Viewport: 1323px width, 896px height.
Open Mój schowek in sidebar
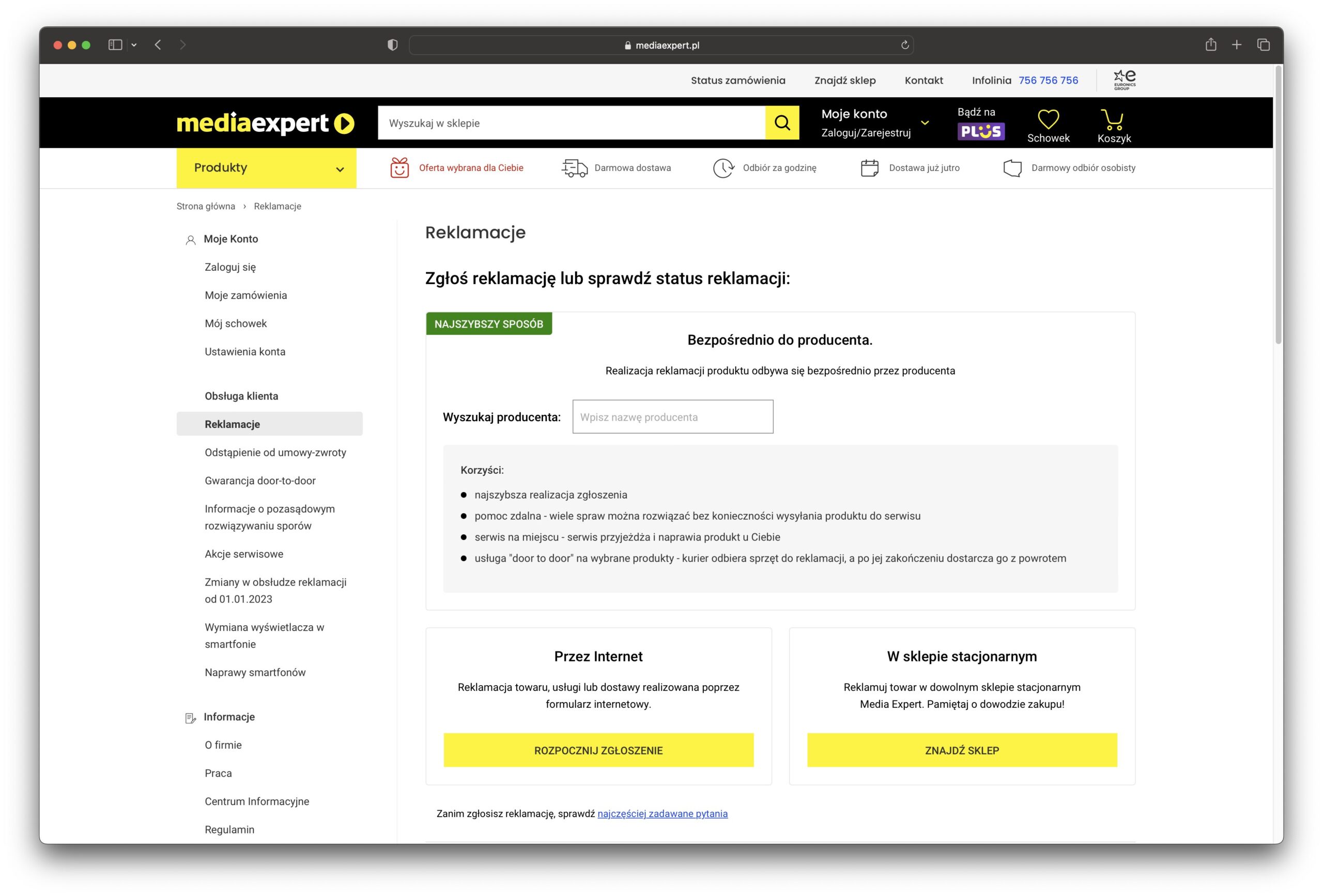236,323
